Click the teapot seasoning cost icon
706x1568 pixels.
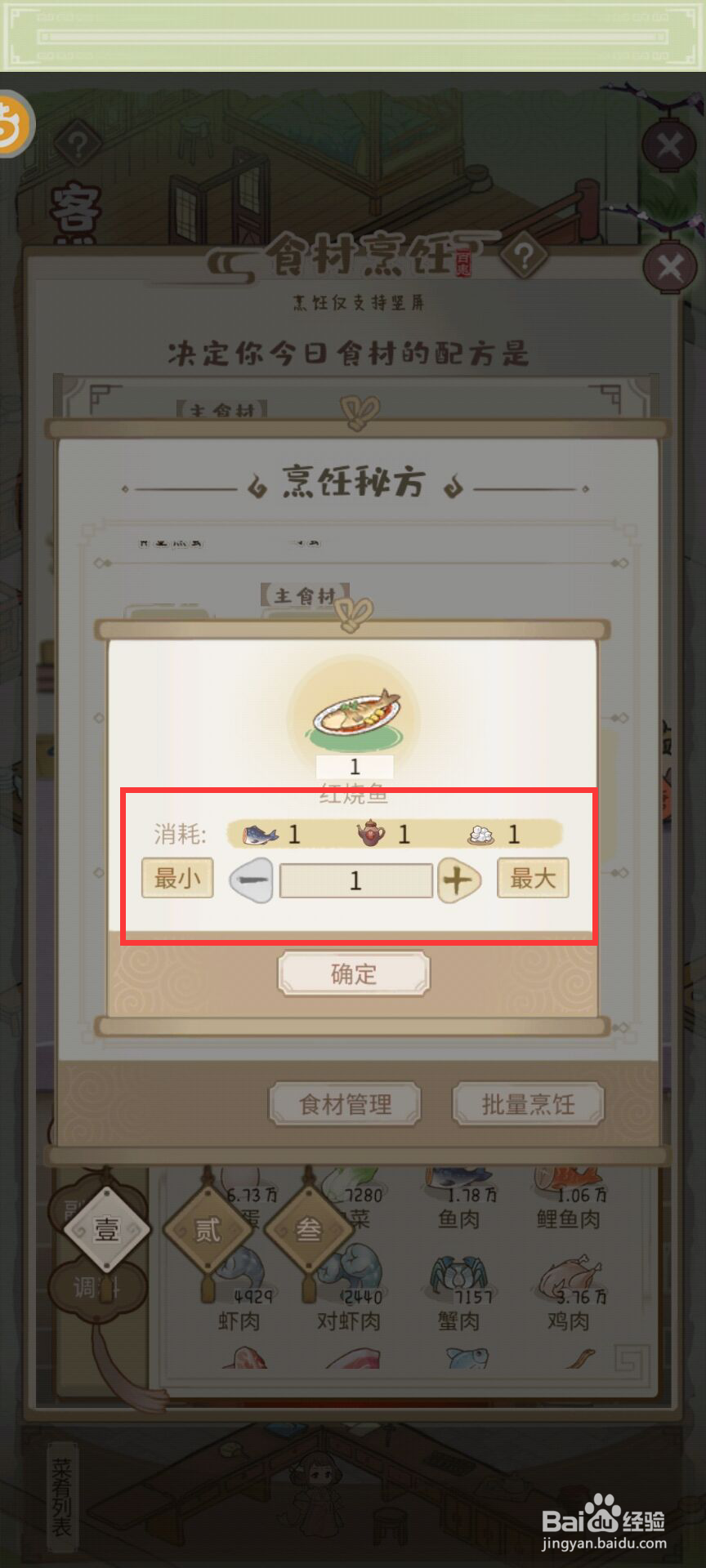tap(371, 834)
